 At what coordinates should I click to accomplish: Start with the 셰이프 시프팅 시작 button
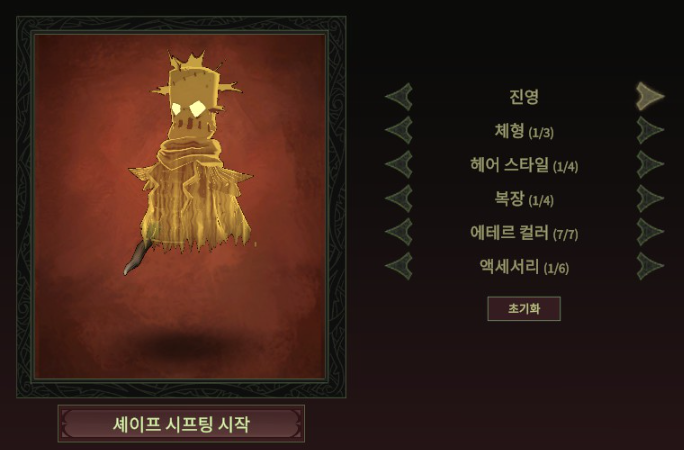point(181,424)
